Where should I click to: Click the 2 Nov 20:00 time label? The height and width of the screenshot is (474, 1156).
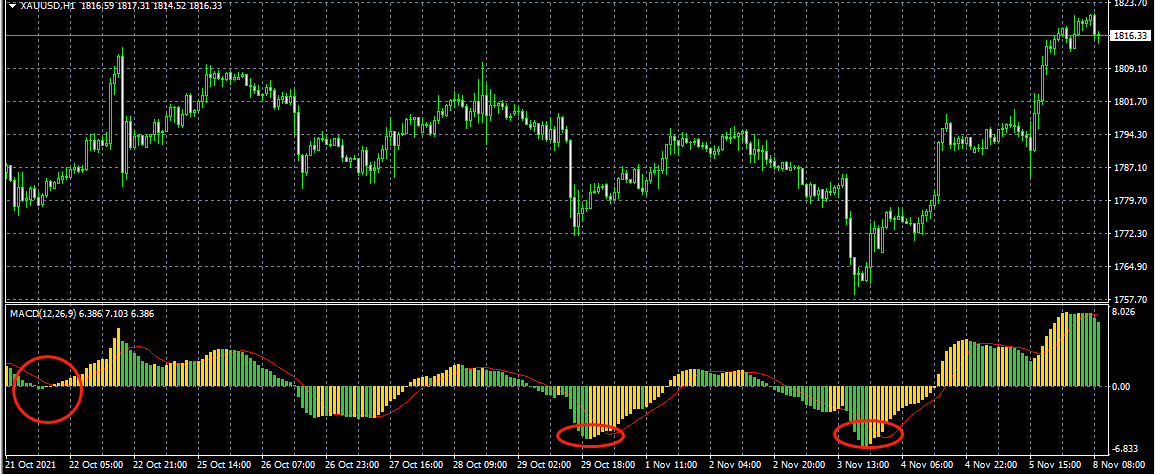tap(800, 466)
